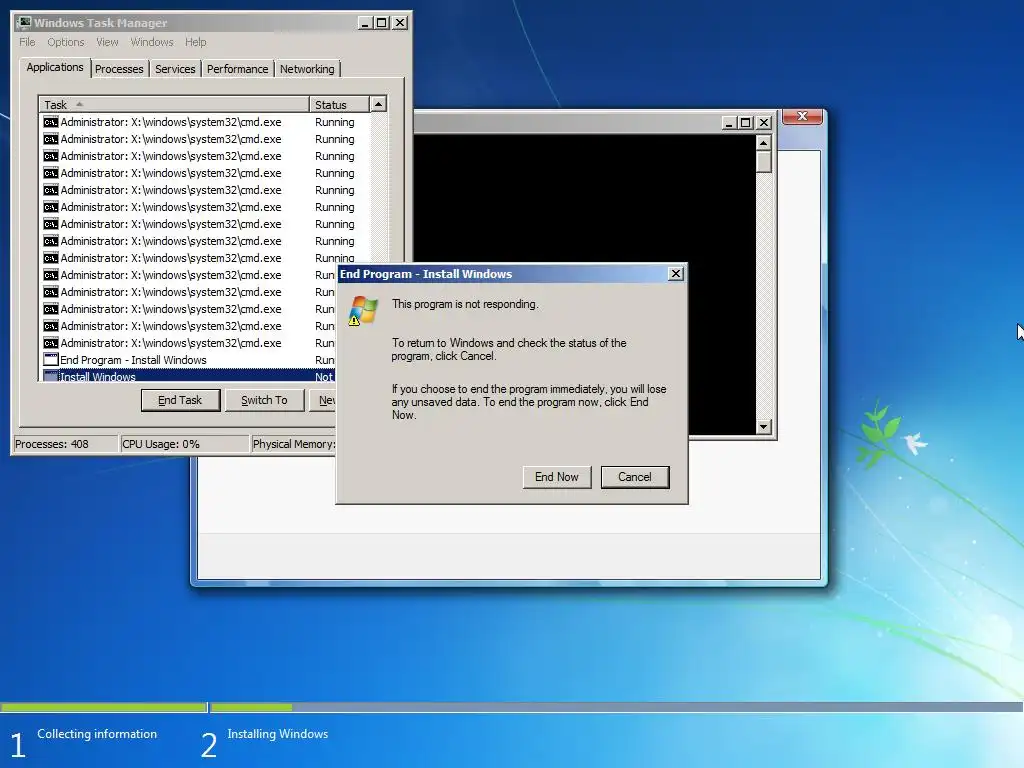Close the Windows Task Manager window

[x=400, y=23]
